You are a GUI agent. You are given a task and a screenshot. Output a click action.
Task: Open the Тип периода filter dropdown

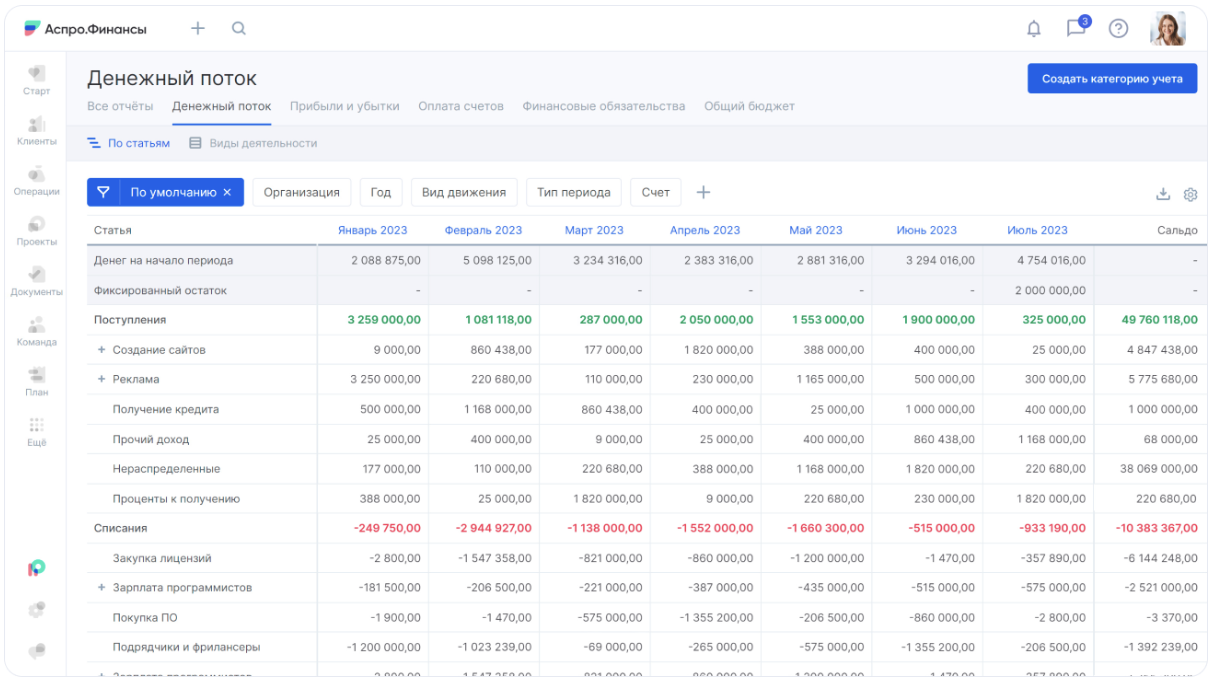point(573,193)
